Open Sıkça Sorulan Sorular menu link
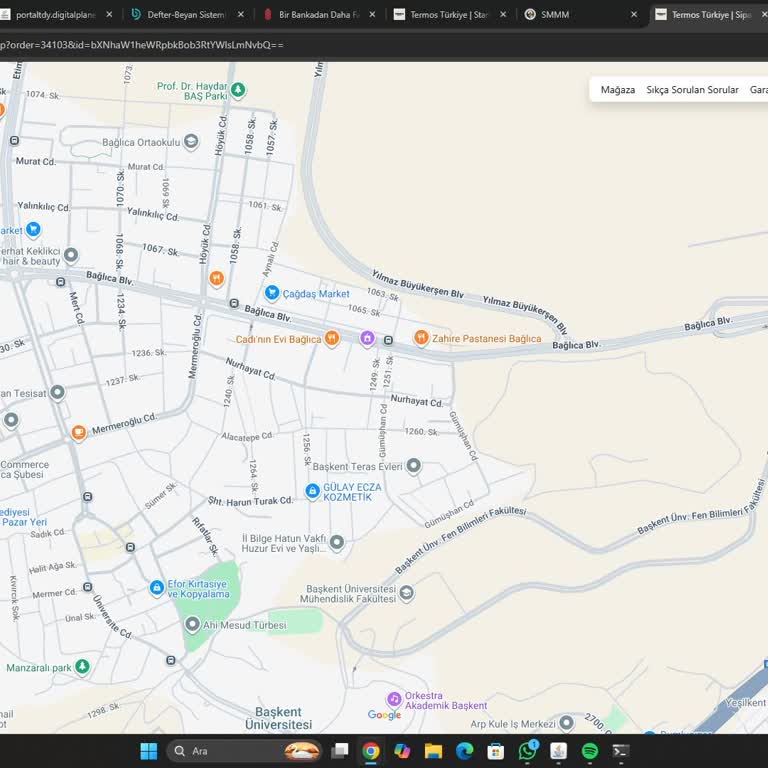This screenshot has width=768, height=768. [692, 90]
